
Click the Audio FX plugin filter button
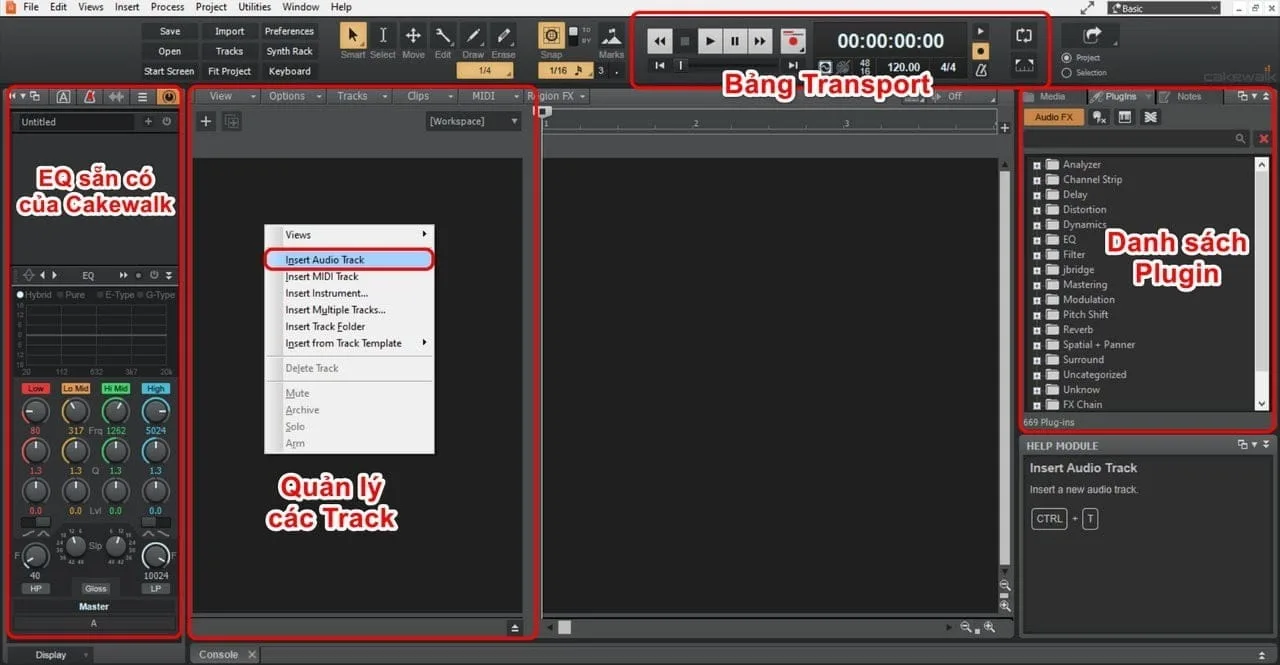click(x=1053, y=117)
